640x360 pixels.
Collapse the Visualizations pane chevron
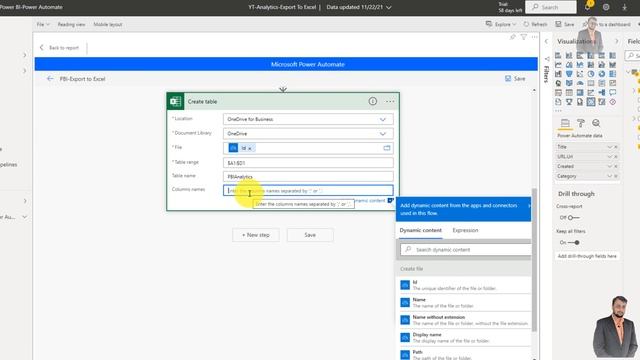pyautogui.click(x=616, y=41)
